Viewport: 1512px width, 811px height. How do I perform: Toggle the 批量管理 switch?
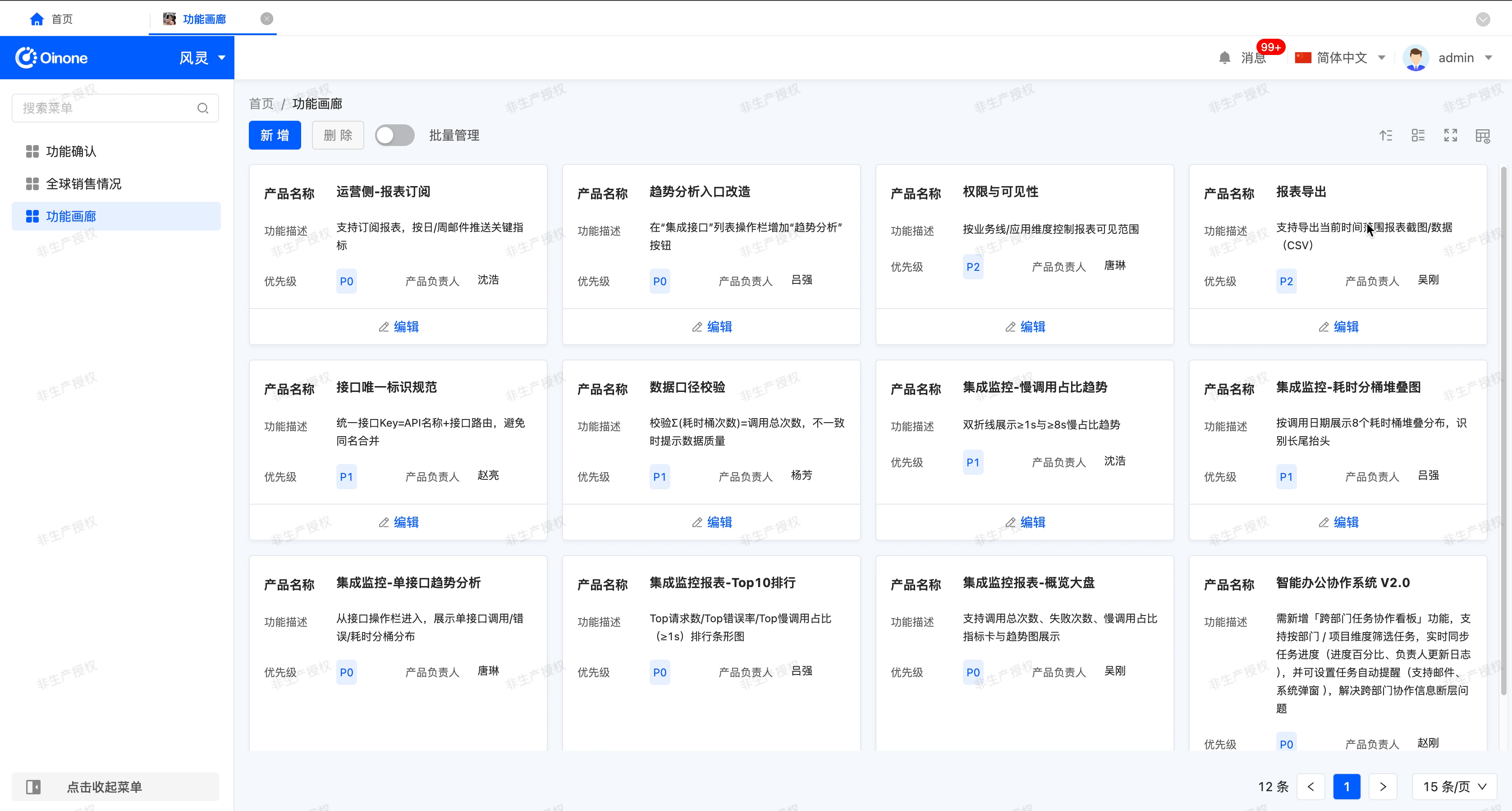[394, 136]
